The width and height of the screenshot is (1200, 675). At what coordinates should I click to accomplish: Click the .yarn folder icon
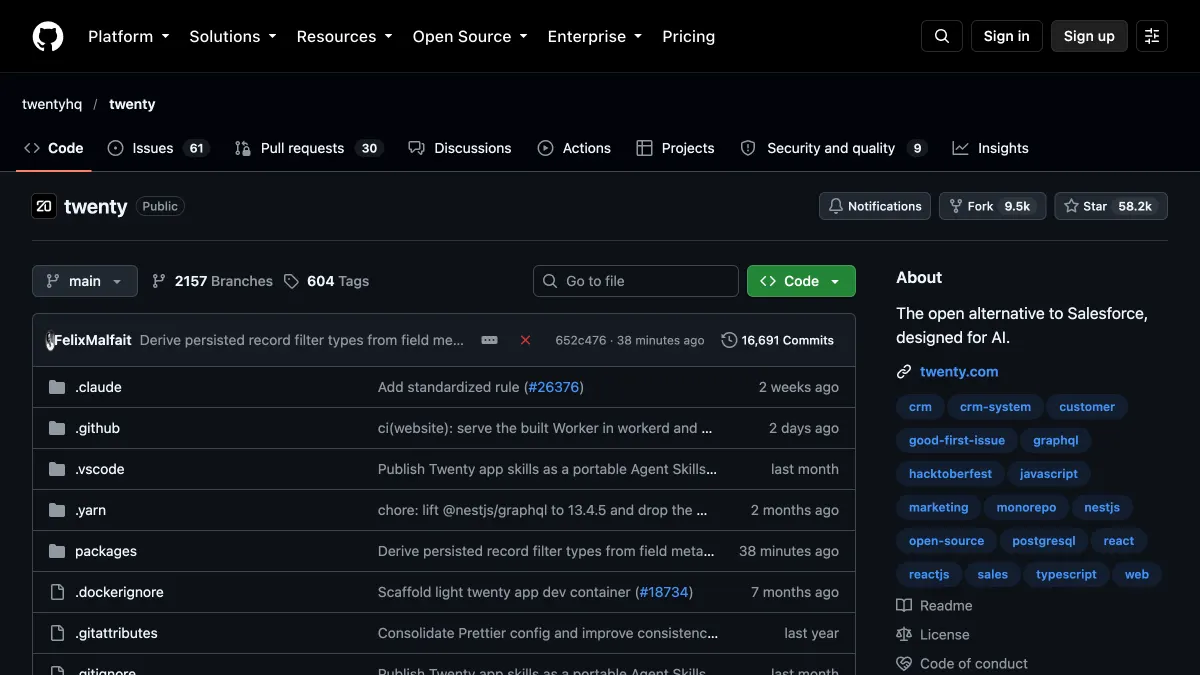[57, 510]
